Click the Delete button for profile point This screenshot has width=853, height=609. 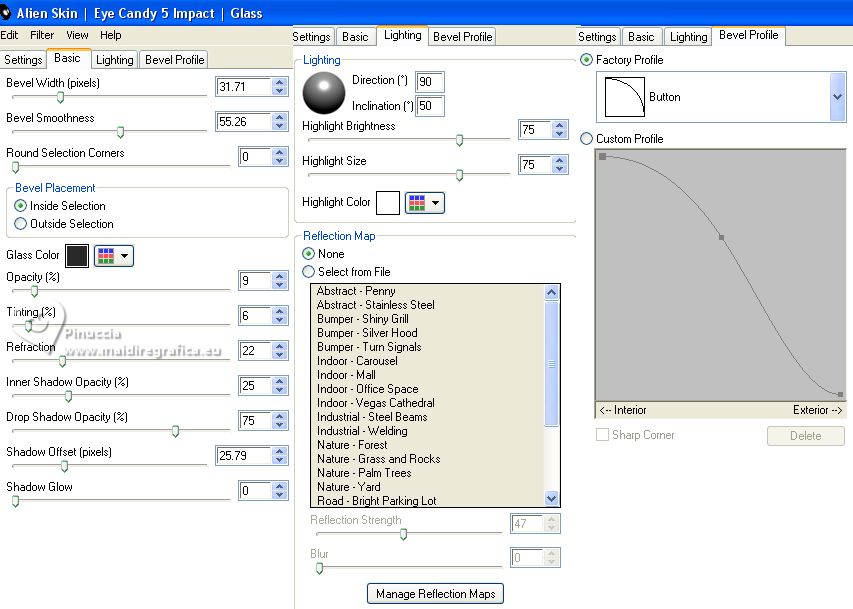click(x=806, y=436)
